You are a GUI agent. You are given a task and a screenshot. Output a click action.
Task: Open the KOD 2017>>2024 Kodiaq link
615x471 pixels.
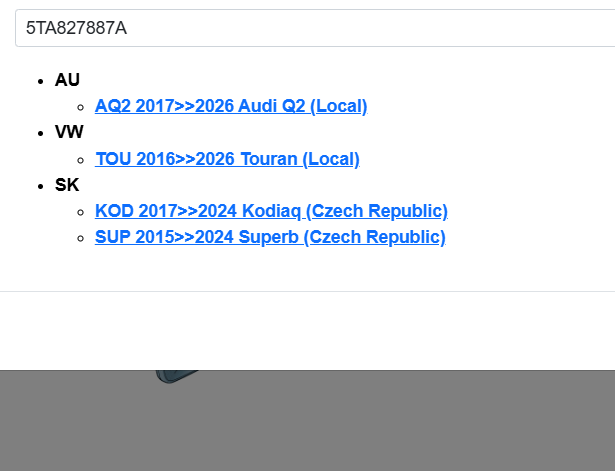271,211
